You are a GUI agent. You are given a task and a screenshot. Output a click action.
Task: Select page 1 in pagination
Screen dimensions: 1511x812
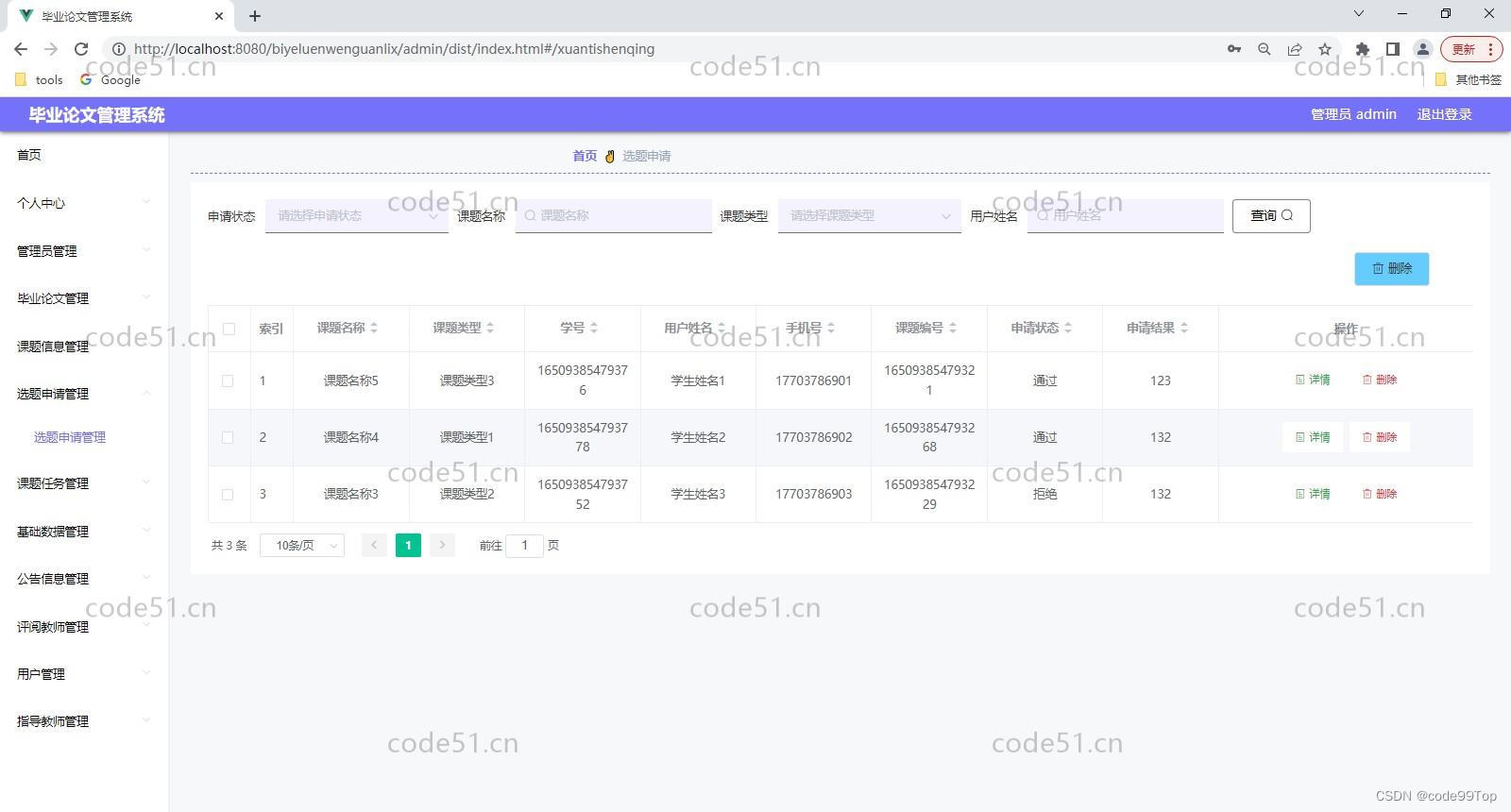(408, 545)
